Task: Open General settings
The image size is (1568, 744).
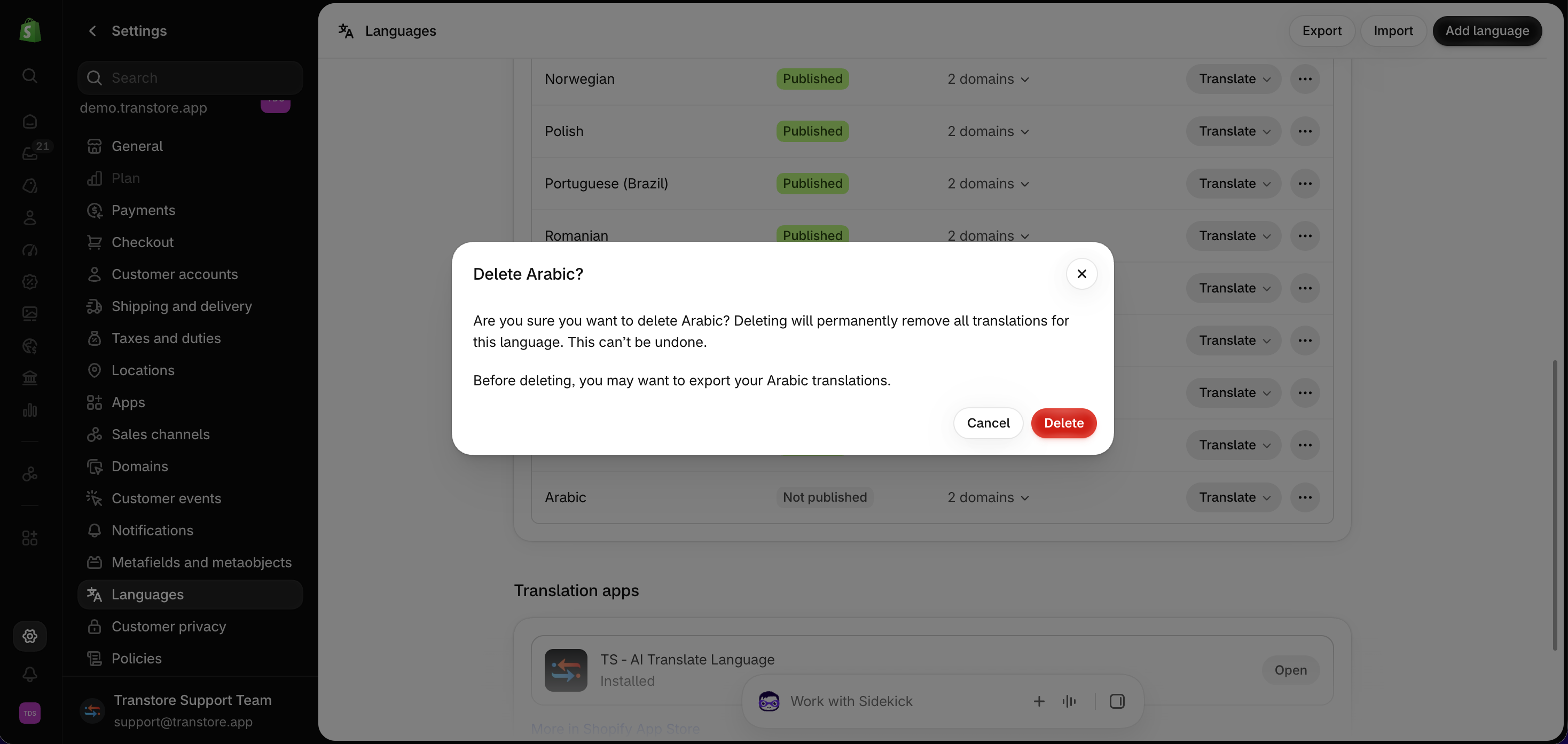Action: 190,146
